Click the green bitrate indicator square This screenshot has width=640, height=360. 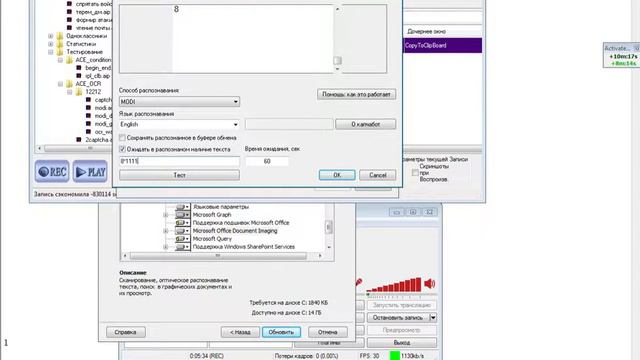(395, 356)
